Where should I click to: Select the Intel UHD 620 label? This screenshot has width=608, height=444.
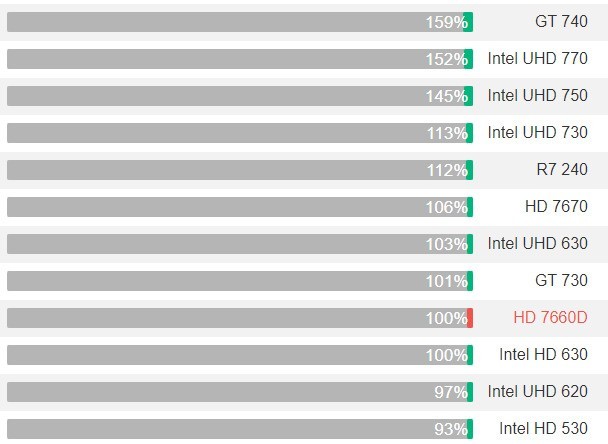[x=537, y=392]
